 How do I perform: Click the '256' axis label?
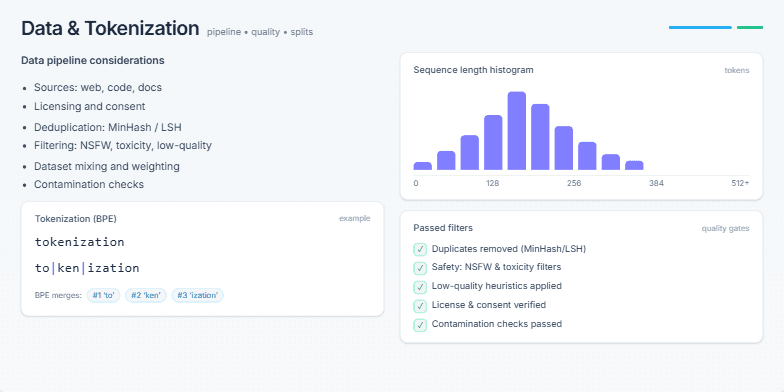click(x=574, y=184)
